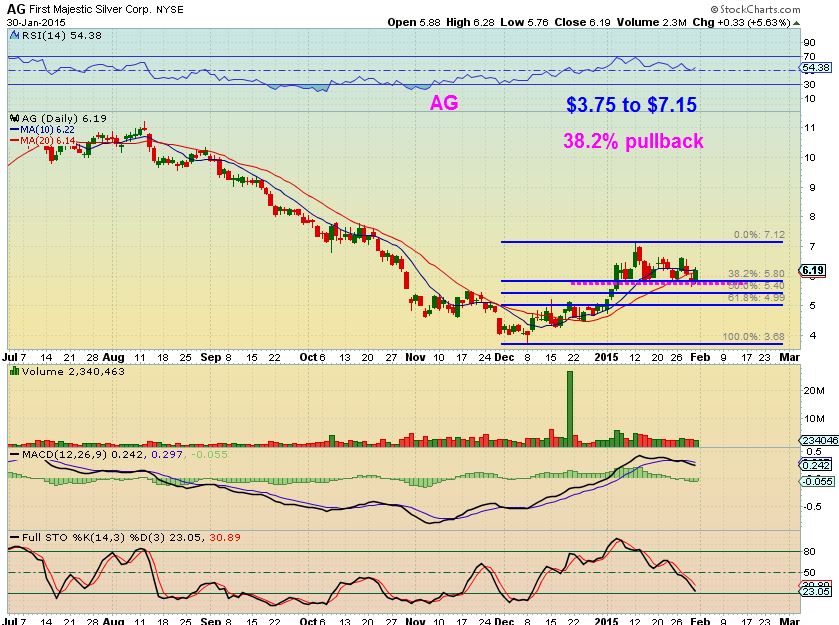839x625 pixels.
Task: Click the Close 6.19 value in header
Action: click(583, 22)
